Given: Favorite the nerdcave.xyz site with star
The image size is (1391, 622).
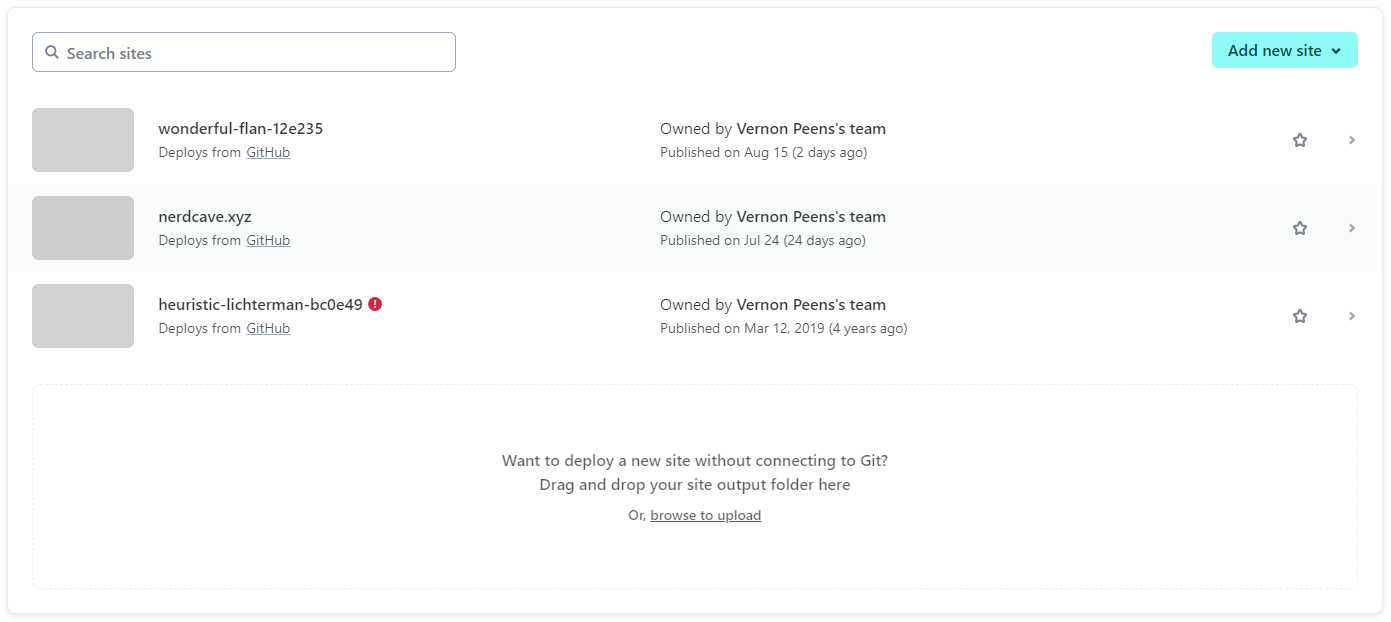Looking at the screenshot, I should pyautogui.click(x=1300, y=228).
